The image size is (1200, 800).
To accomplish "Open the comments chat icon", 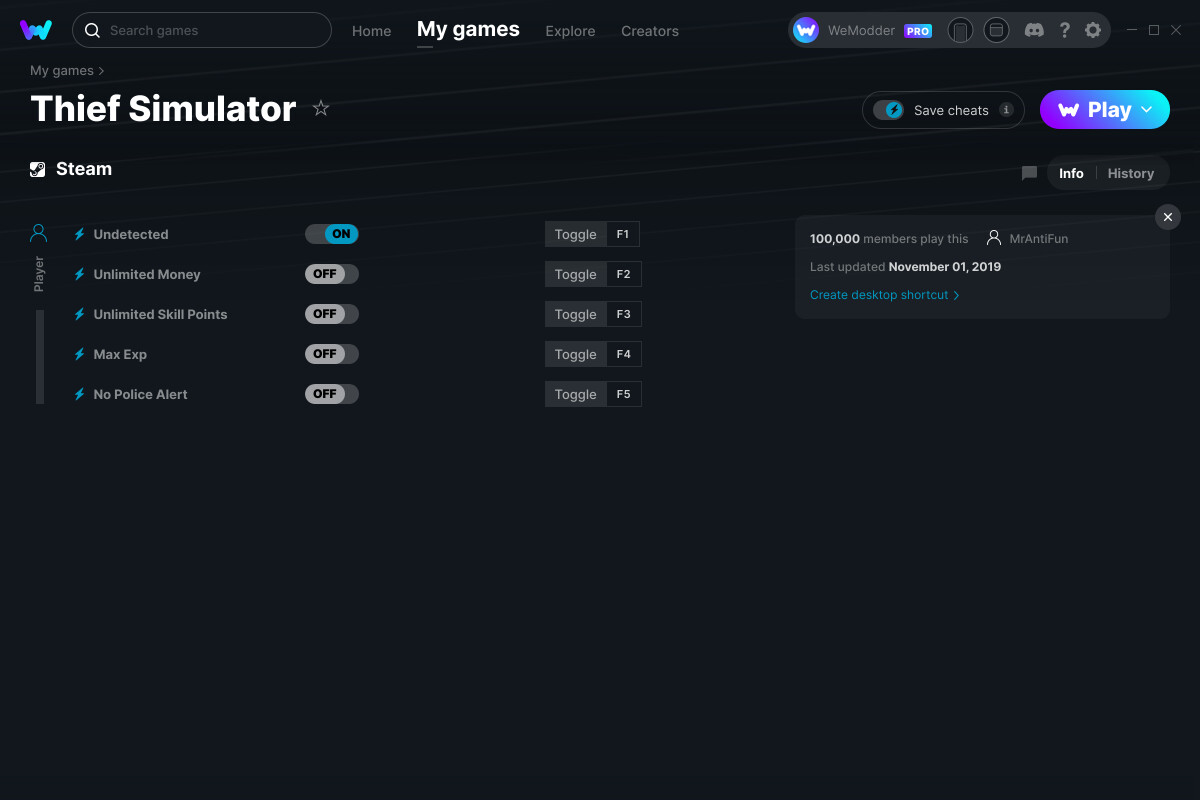I will [x=1029, y=173].
